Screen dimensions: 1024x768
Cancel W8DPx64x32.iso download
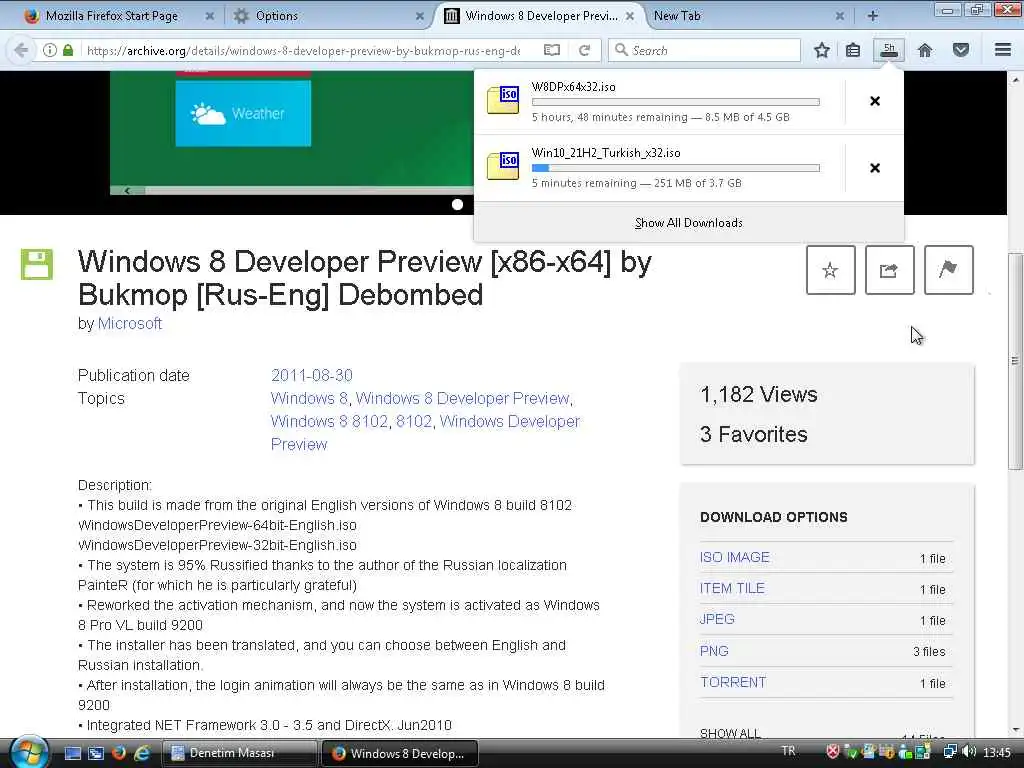click(875, 101)
